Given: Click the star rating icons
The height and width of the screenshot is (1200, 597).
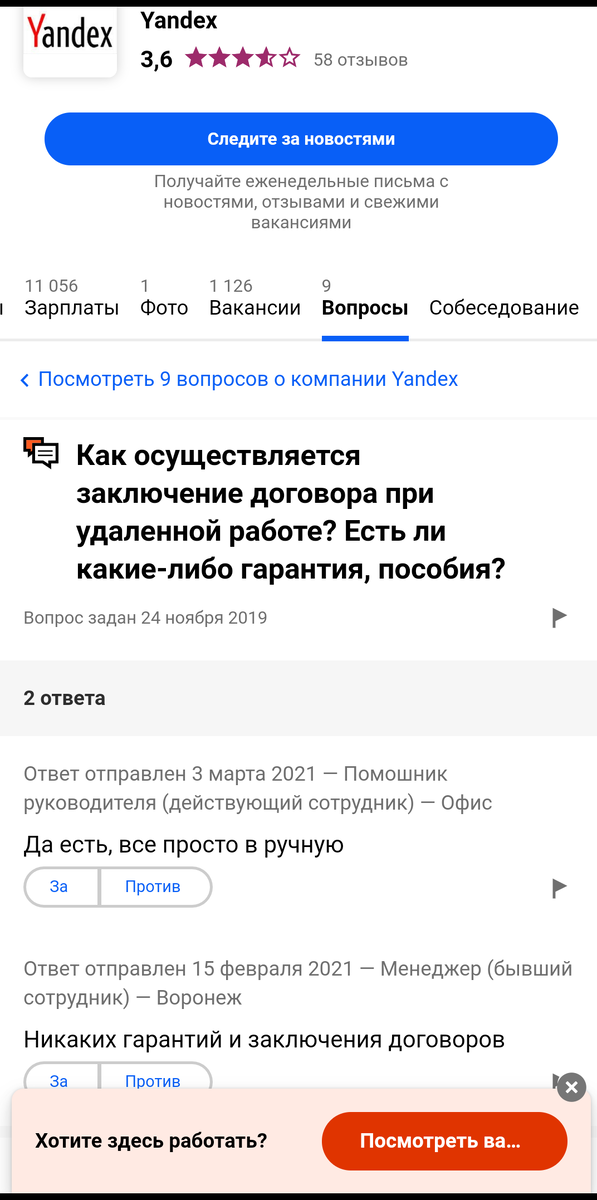Looking at the screenshot, I should [x=242, y=59].
